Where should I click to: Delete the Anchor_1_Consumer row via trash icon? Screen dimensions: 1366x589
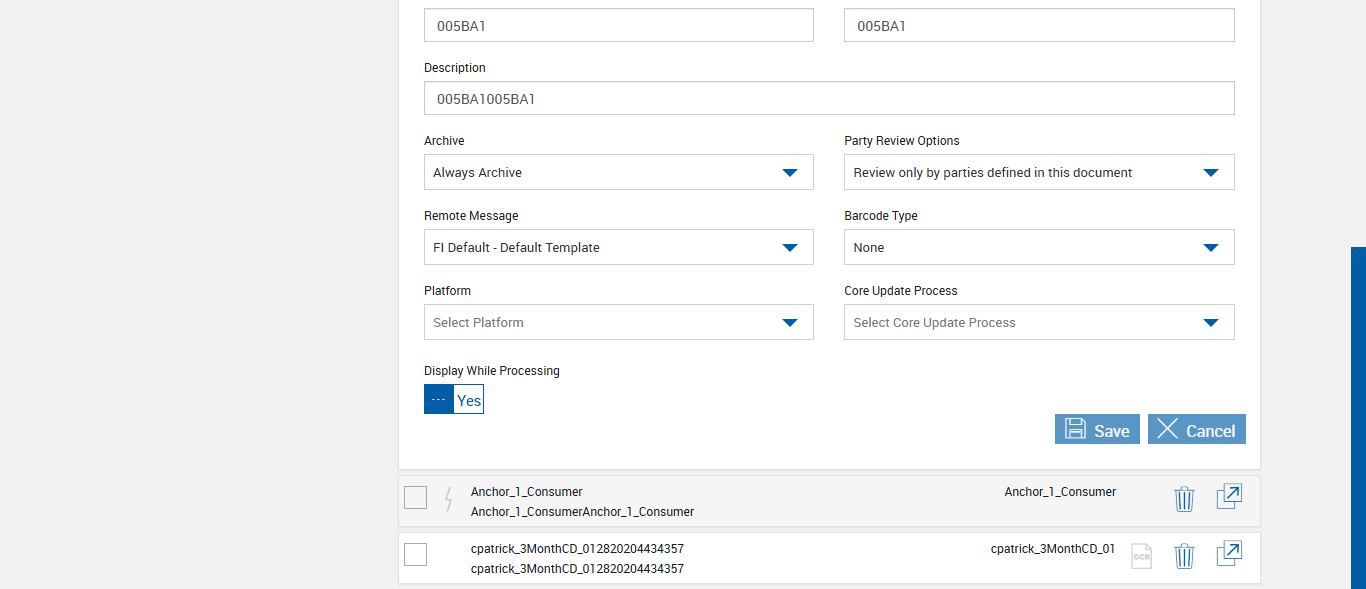coord(1184,498)
